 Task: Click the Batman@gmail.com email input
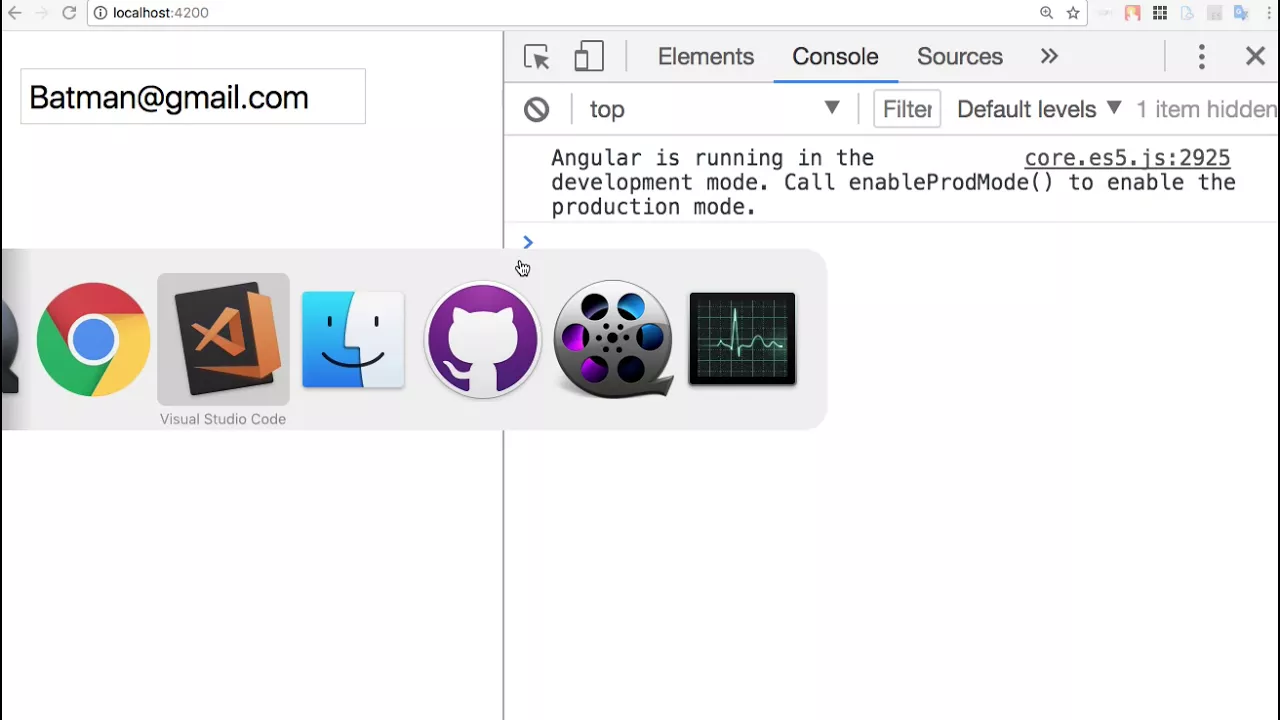[x=193, y=97]
